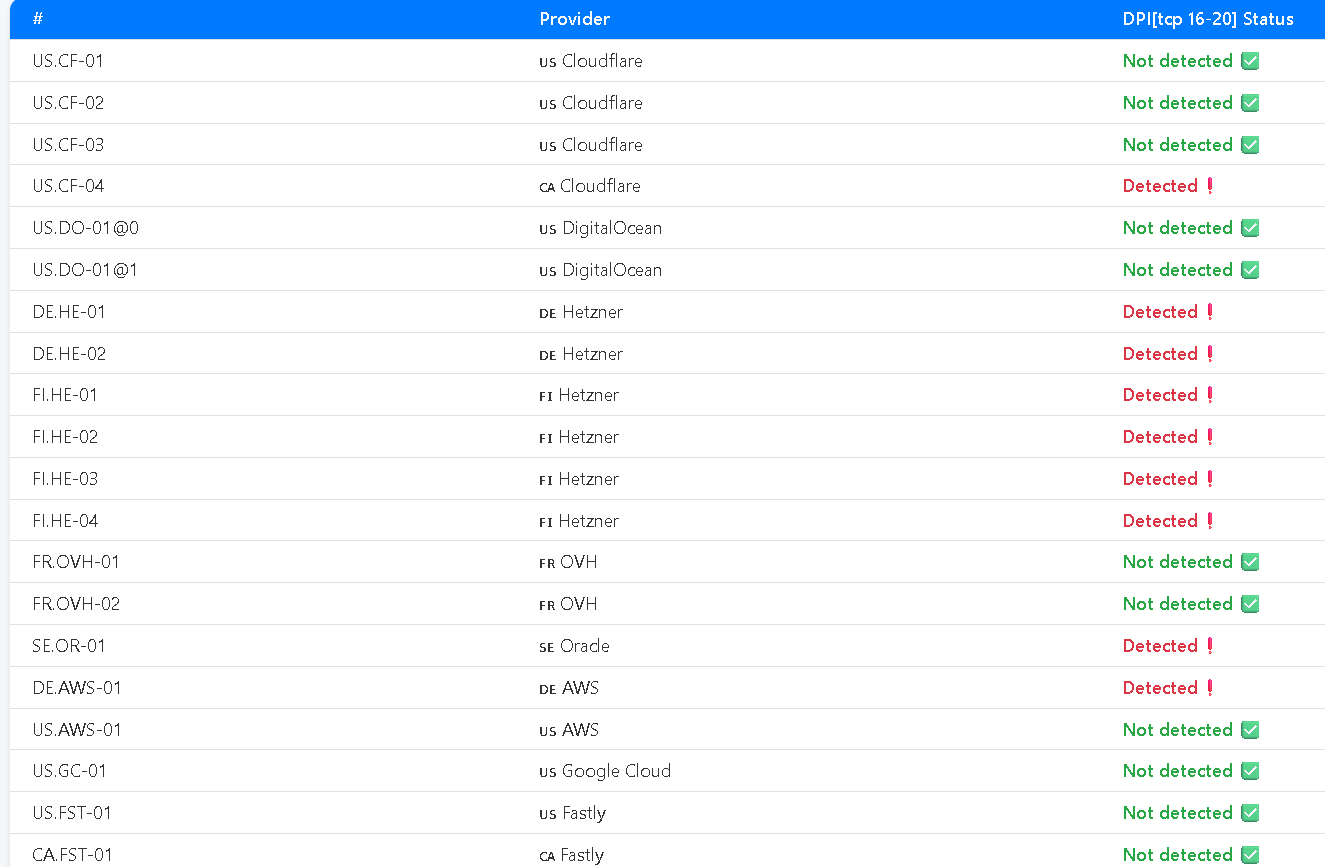Viewport: 1325px width, 867px height.
Task: Click the red exclamation icon for SE.OR-01
Action: tap(1210, 646)
